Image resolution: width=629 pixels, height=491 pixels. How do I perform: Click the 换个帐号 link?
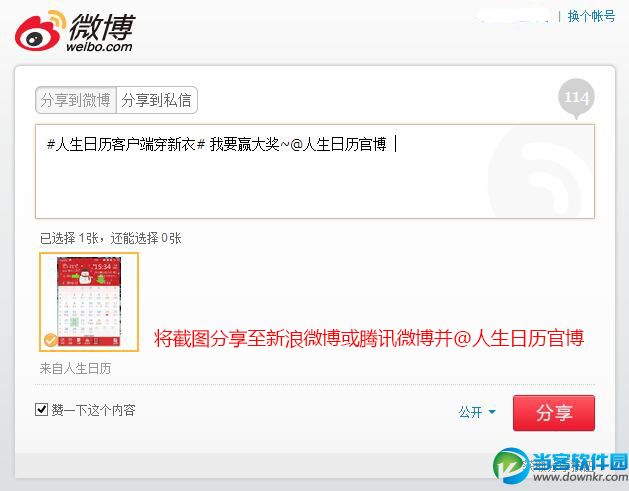591,16
